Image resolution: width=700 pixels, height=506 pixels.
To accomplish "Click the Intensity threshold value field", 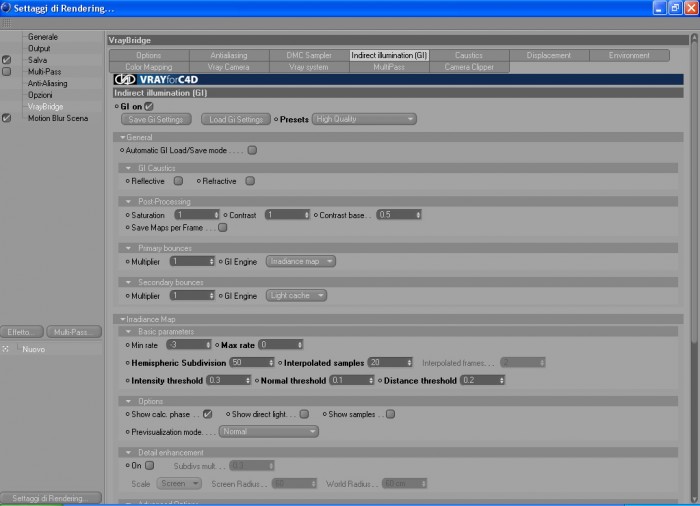I will (228, 381).
